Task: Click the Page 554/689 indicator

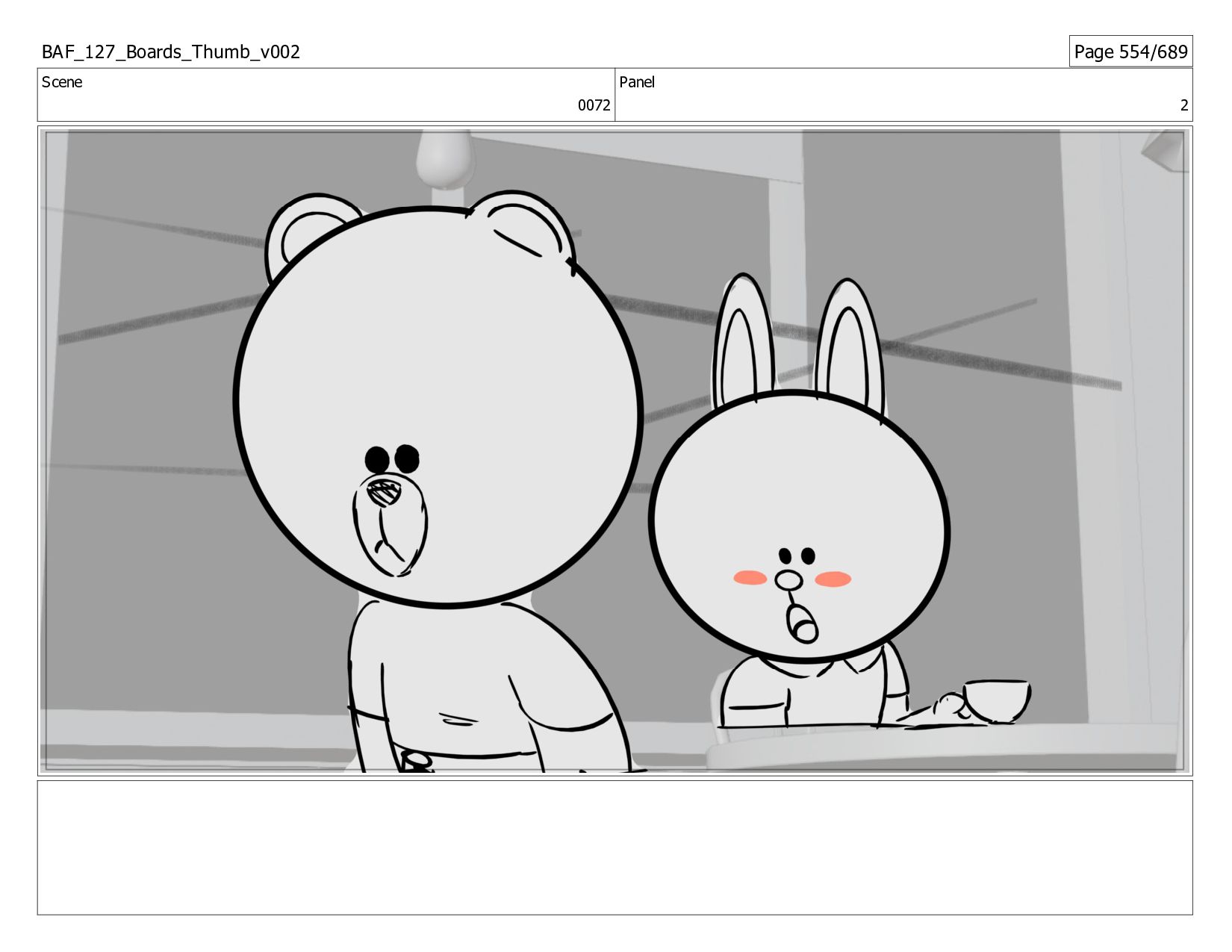Action: pyautogui.click(x=1130, y=52)
